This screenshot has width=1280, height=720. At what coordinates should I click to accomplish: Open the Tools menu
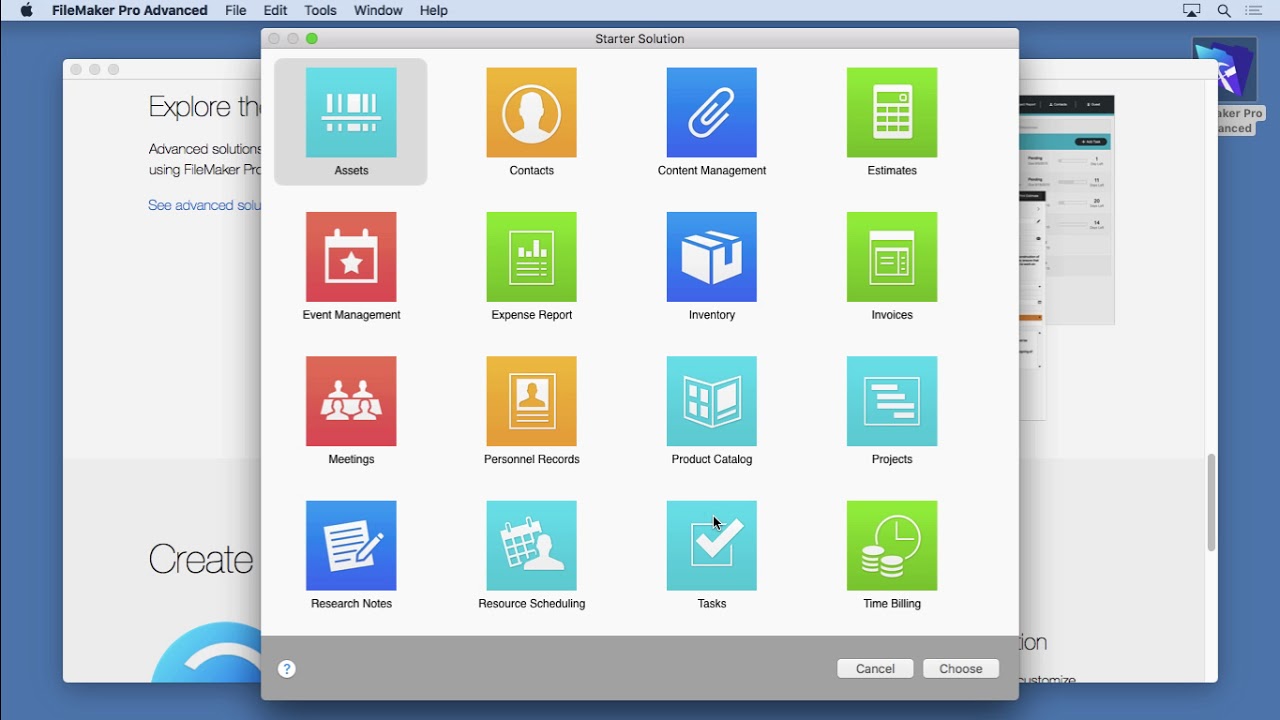[x=320, y=10]
